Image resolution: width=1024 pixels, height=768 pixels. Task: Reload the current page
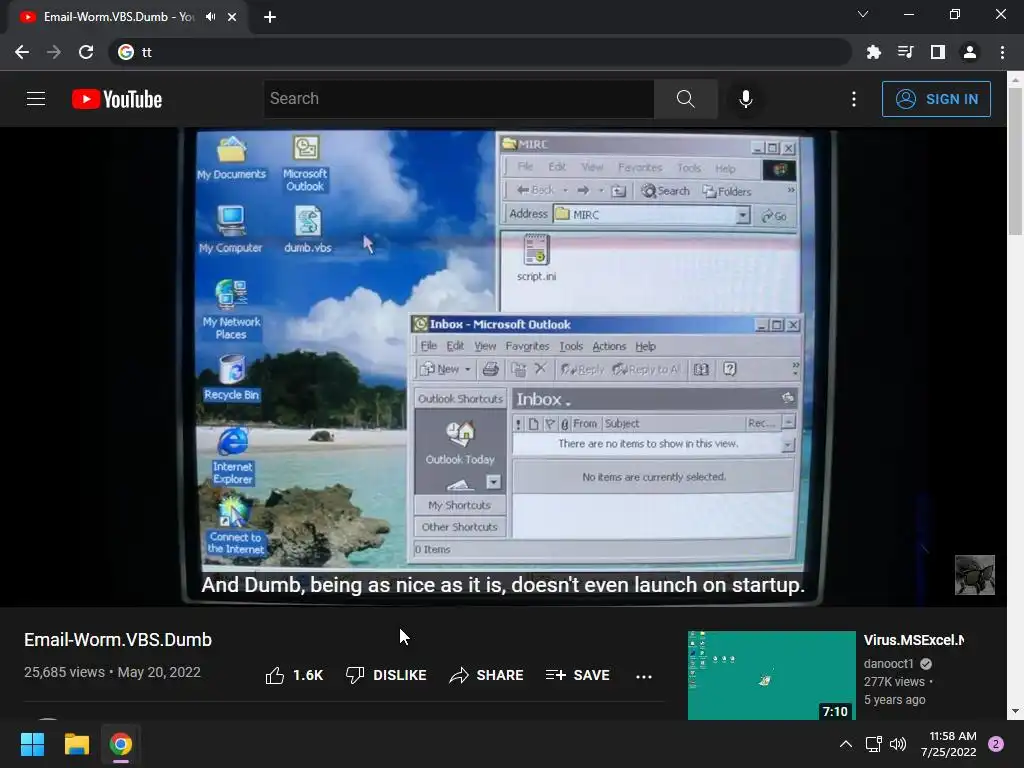pos(86,52)
